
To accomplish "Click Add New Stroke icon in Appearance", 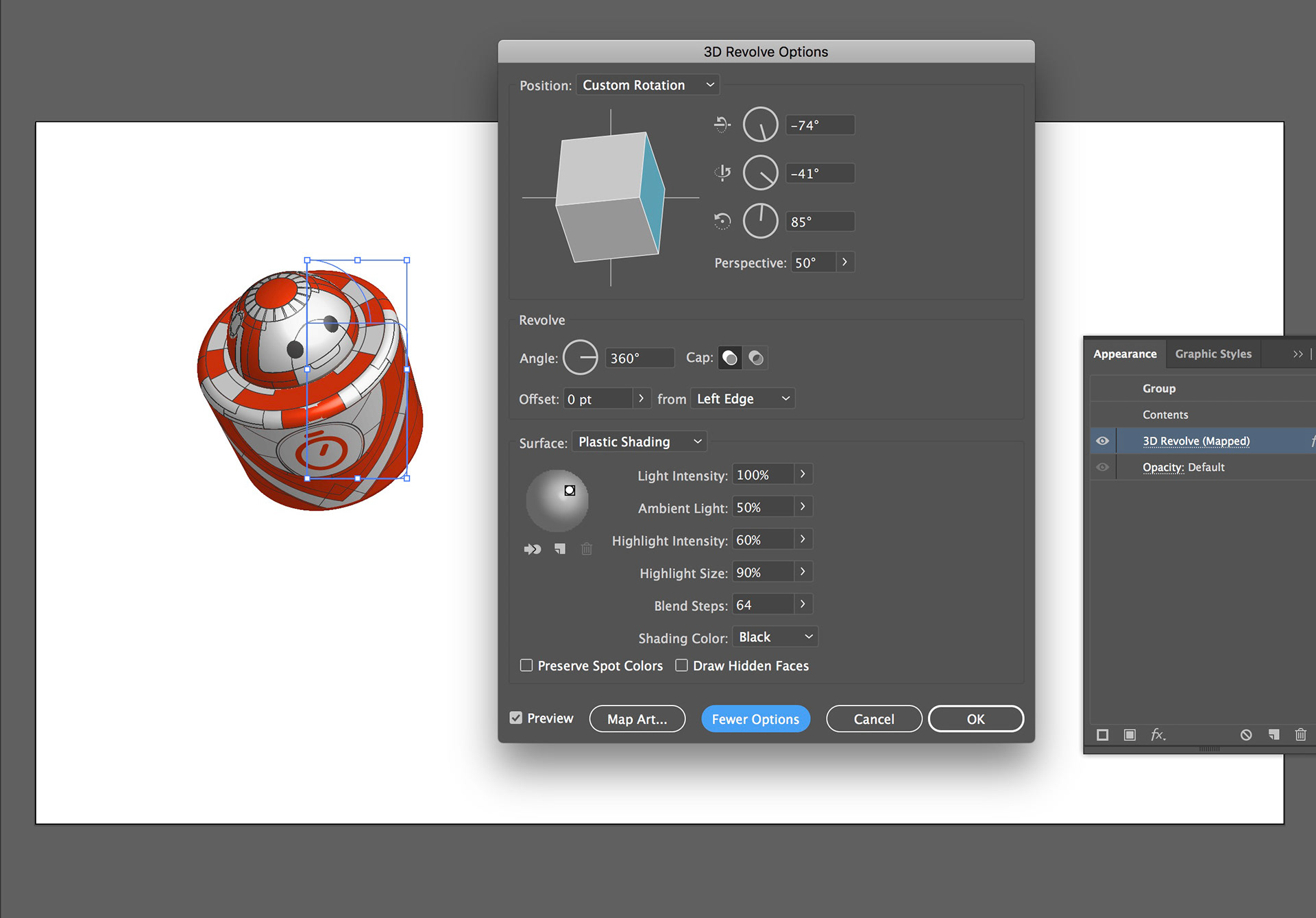I will (1102, 735).
